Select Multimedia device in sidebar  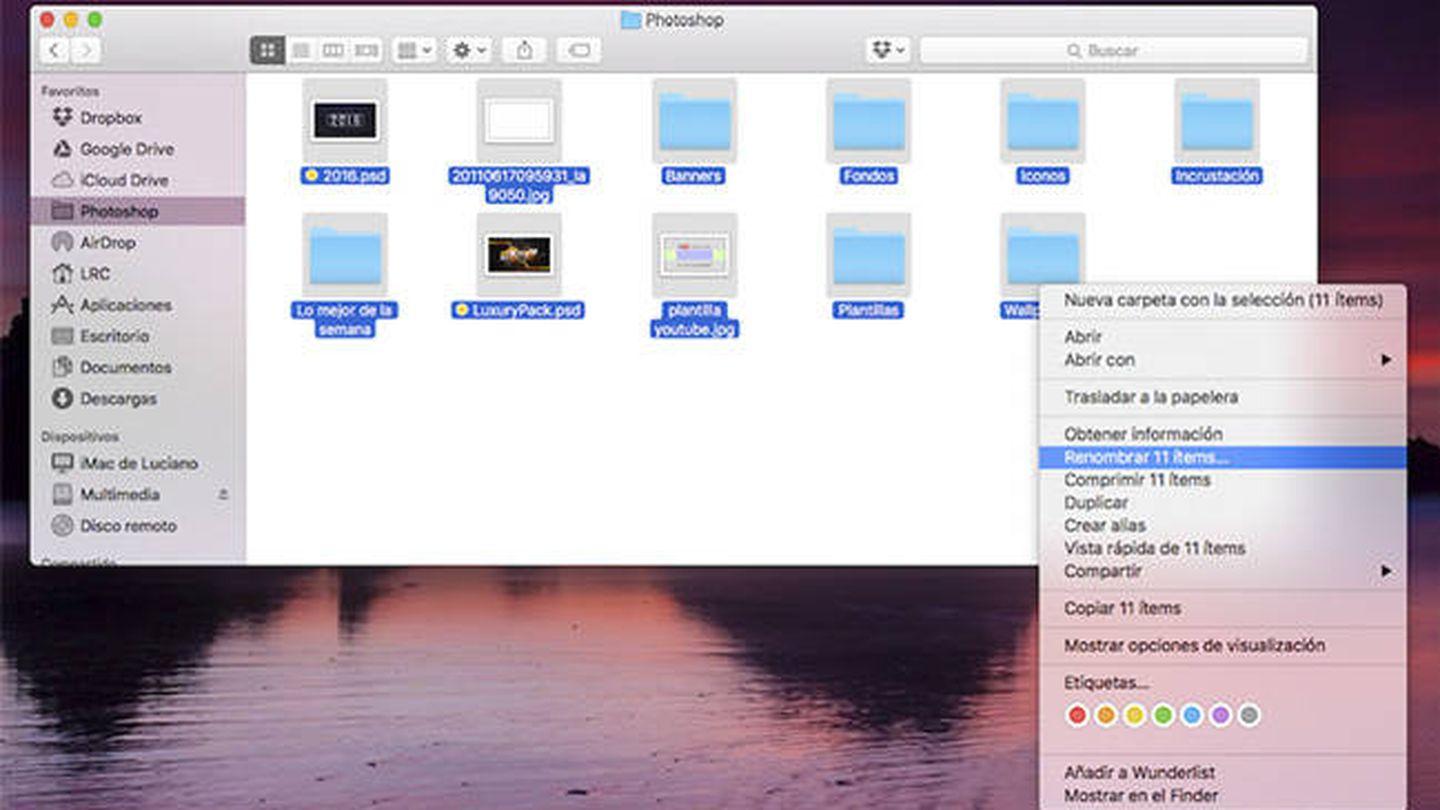119,494
